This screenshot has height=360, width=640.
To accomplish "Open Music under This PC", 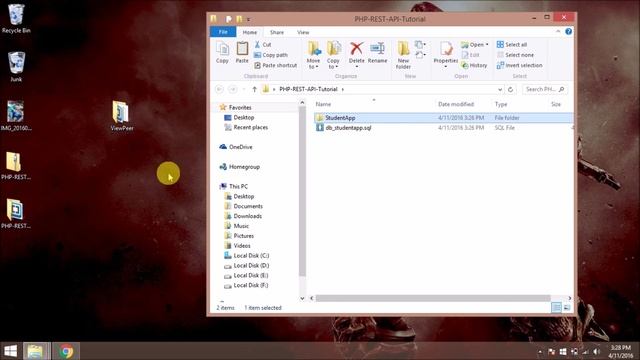I will [241, 226].
